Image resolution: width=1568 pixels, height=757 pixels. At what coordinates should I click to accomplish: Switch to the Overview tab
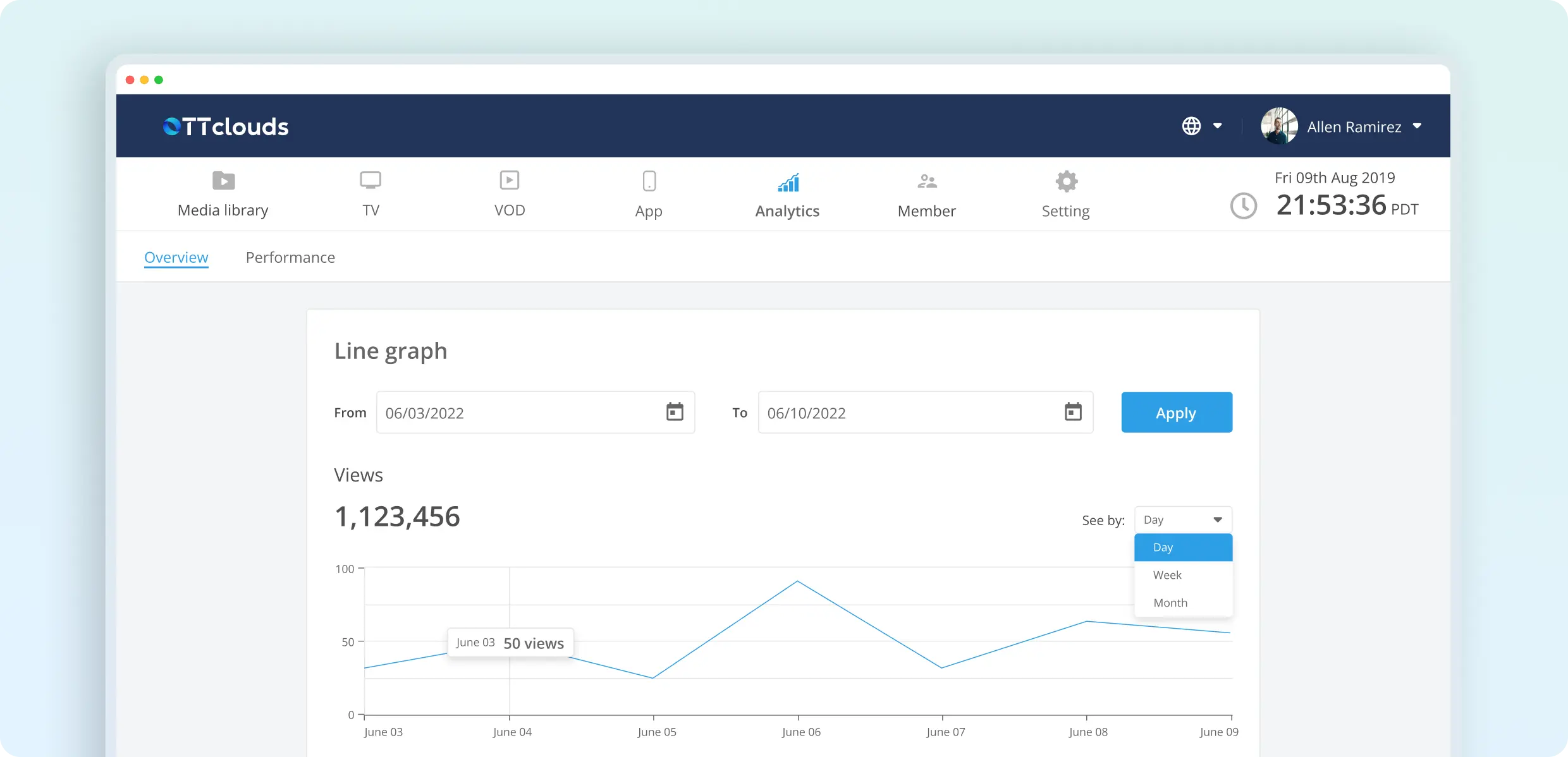tap(176, 257)
